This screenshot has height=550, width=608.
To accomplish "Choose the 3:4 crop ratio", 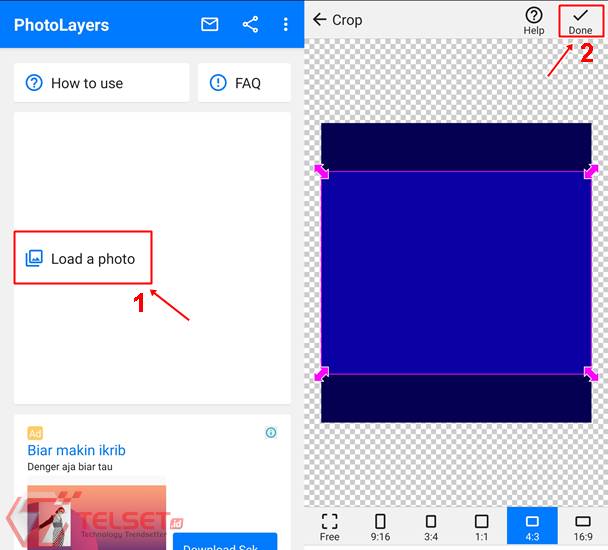I will pos(431,527).
